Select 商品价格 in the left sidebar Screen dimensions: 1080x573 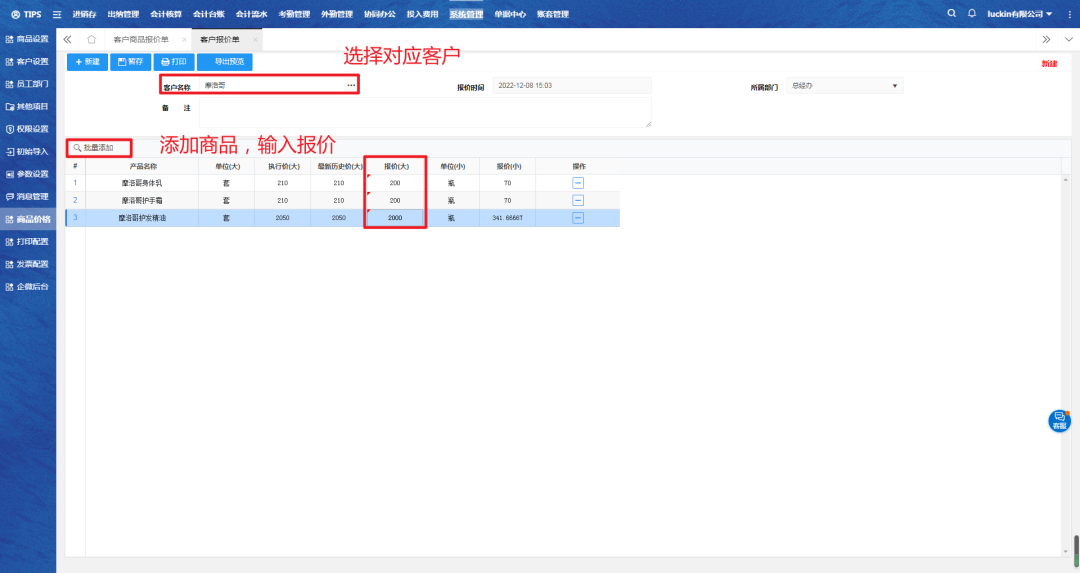click(x=33, y=219)
